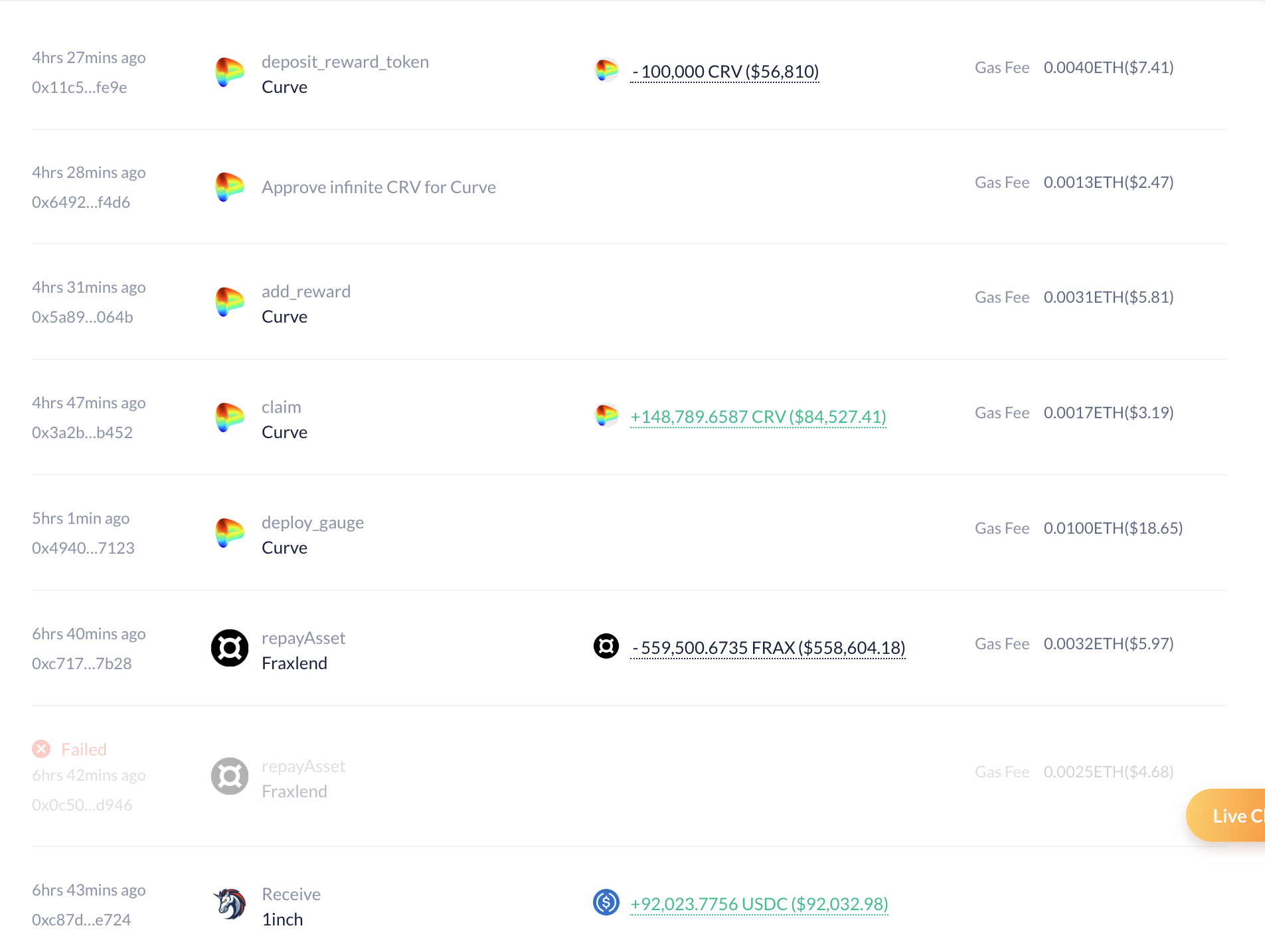Open transaction hash 0xc717...7b28
Viewport: 1265px width, 952px height.
[82, 664]
